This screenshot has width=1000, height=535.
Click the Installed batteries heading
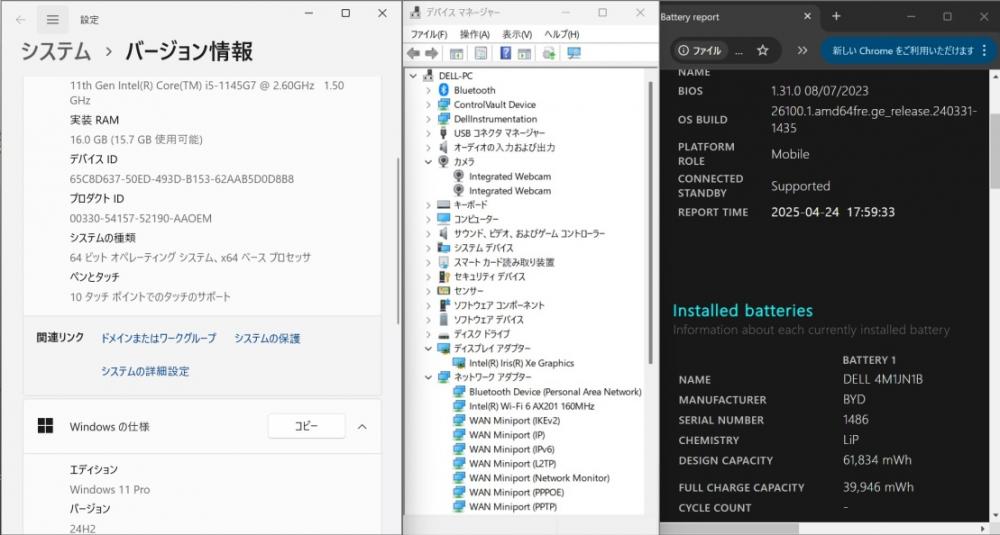(742, 311)
